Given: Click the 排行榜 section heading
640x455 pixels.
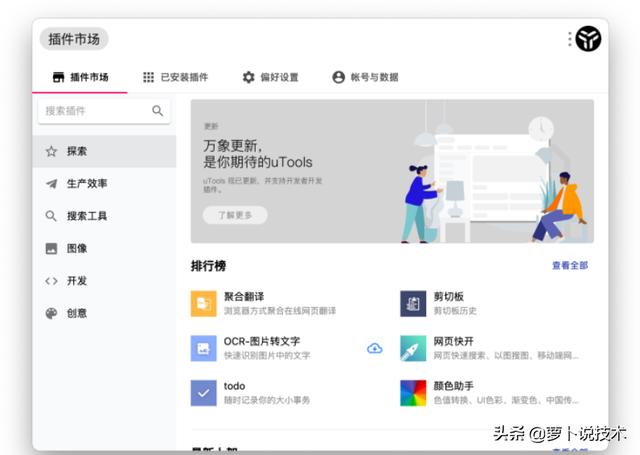Looking at the screenshot, I should [209, 266].
